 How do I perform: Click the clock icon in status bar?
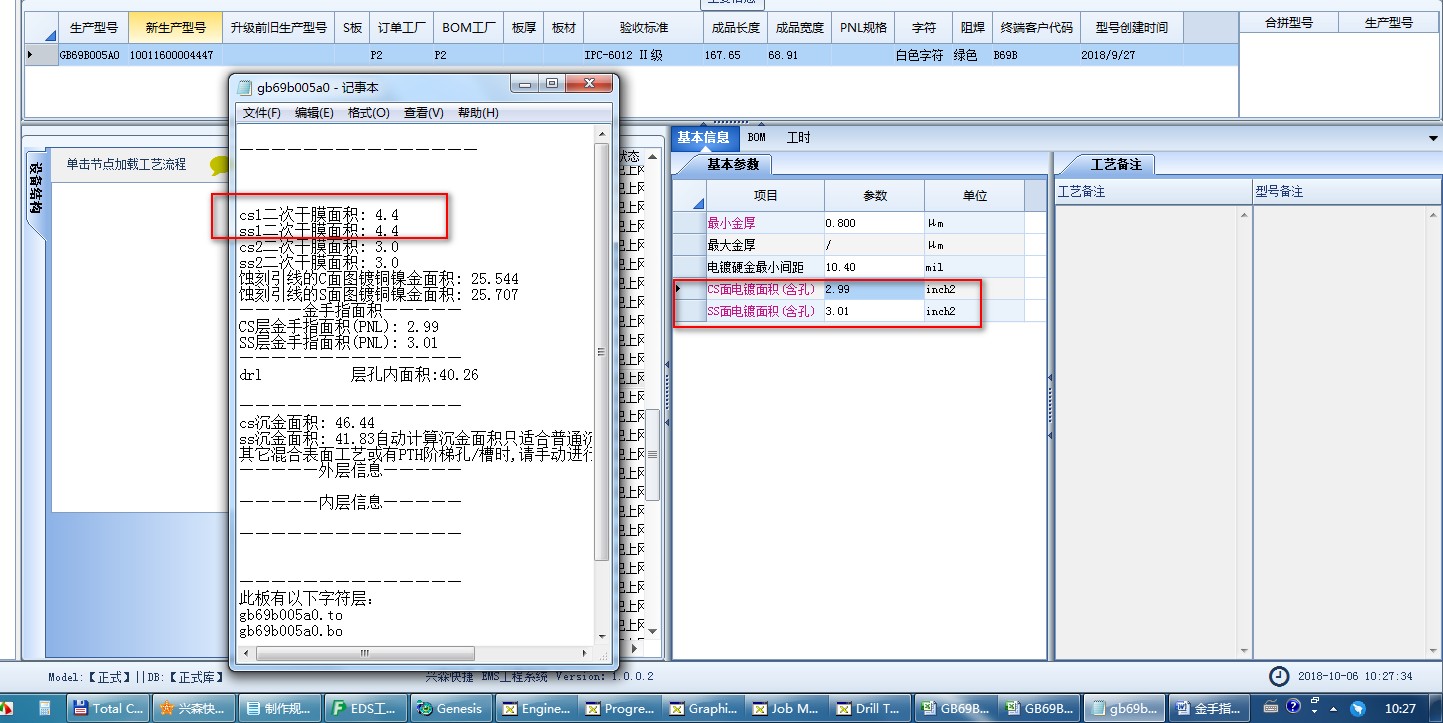pos(1279,677)
